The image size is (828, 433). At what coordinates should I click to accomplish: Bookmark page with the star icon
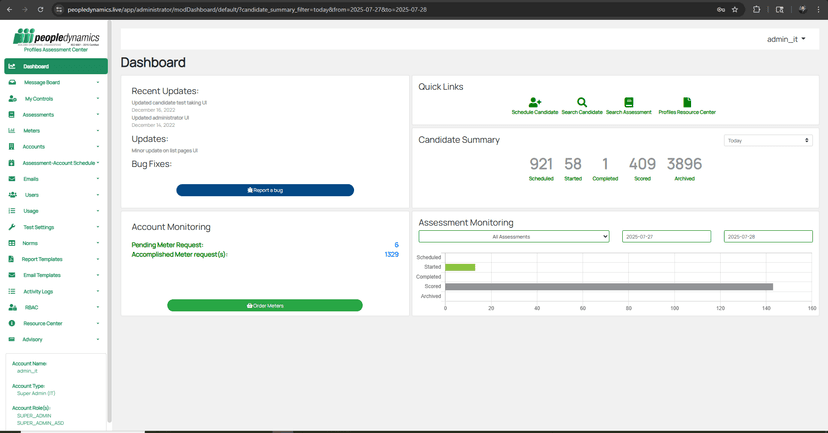tap(735, 10)
